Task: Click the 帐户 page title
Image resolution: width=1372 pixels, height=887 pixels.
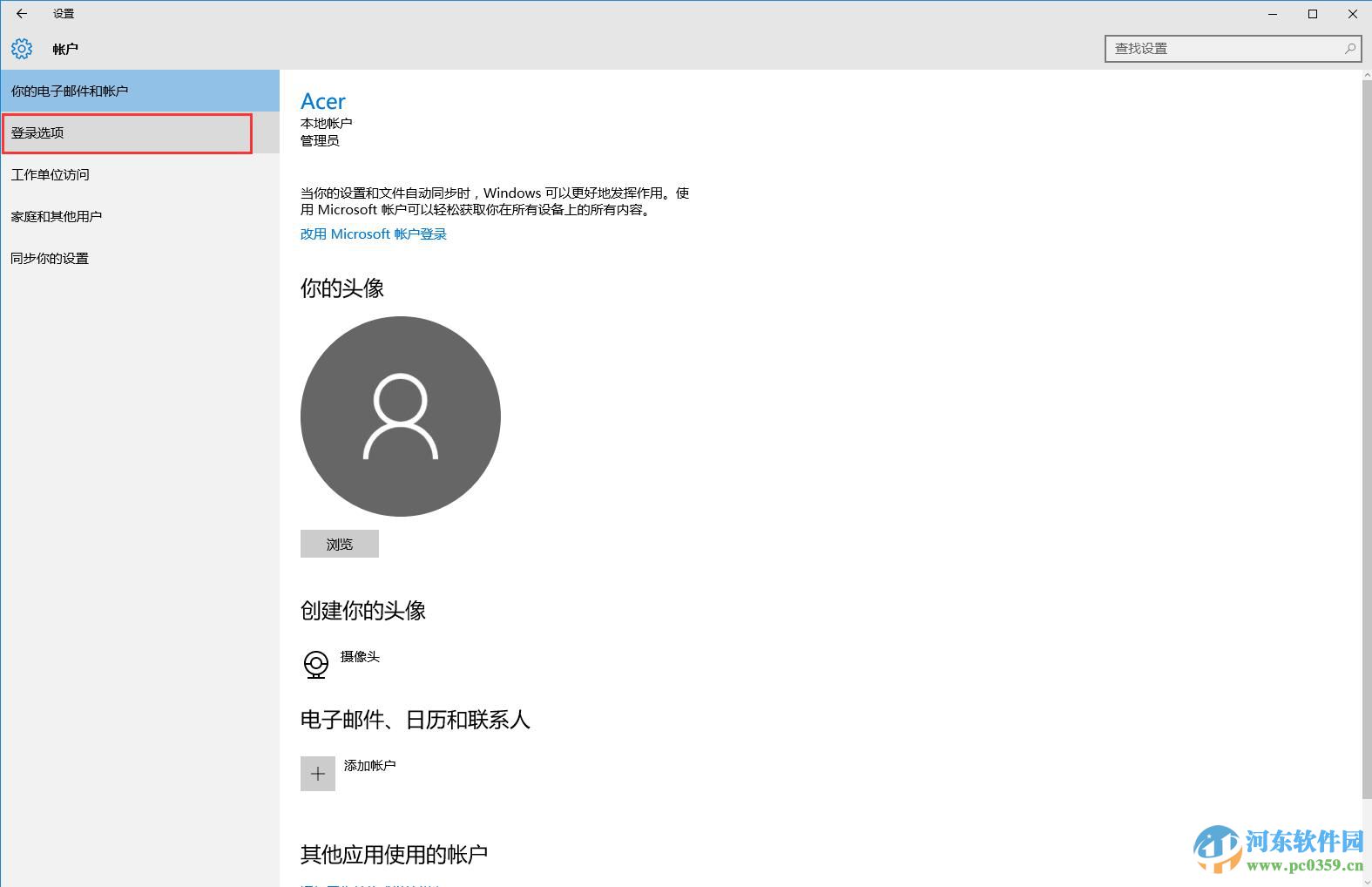Action: [65, 49]
